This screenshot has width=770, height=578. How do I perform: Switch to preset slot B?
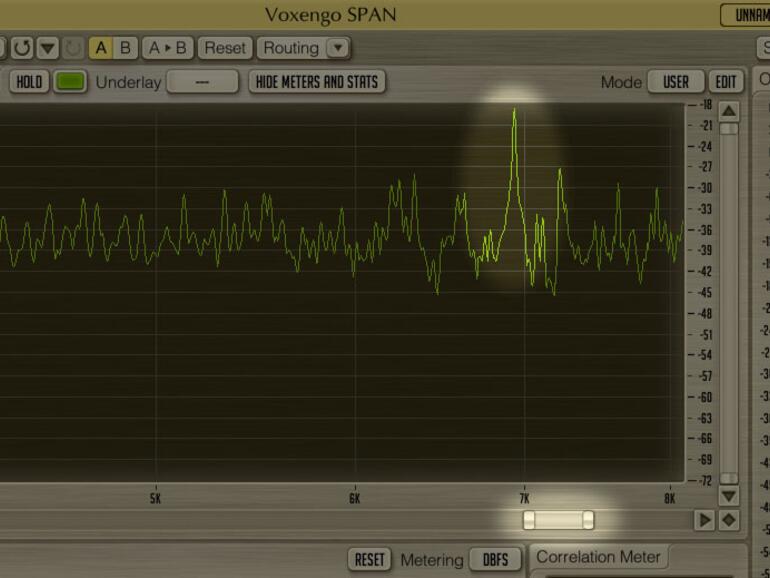click(x=125, y=48)
